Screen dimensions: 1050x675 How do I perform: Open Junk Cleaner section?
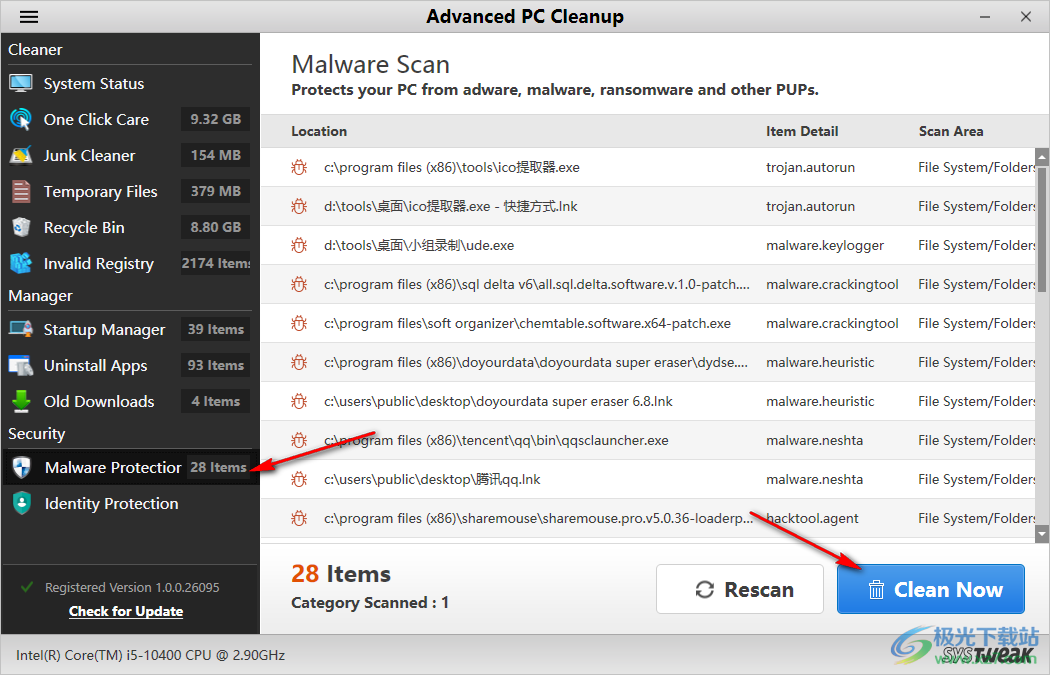pyautogui.click(x=89, y=155)
